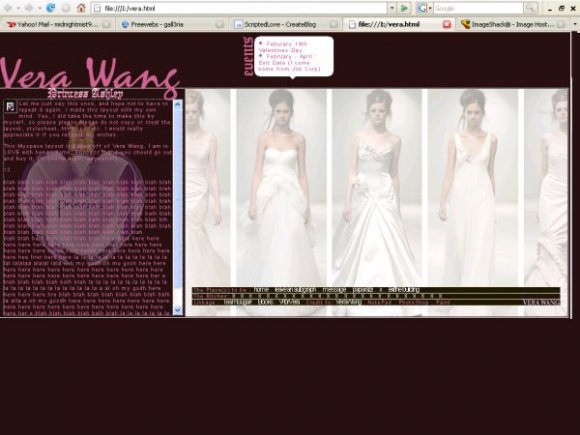Open the list-all-tabs dropdown arrow

pyautogui.click(x=574, y=24)
